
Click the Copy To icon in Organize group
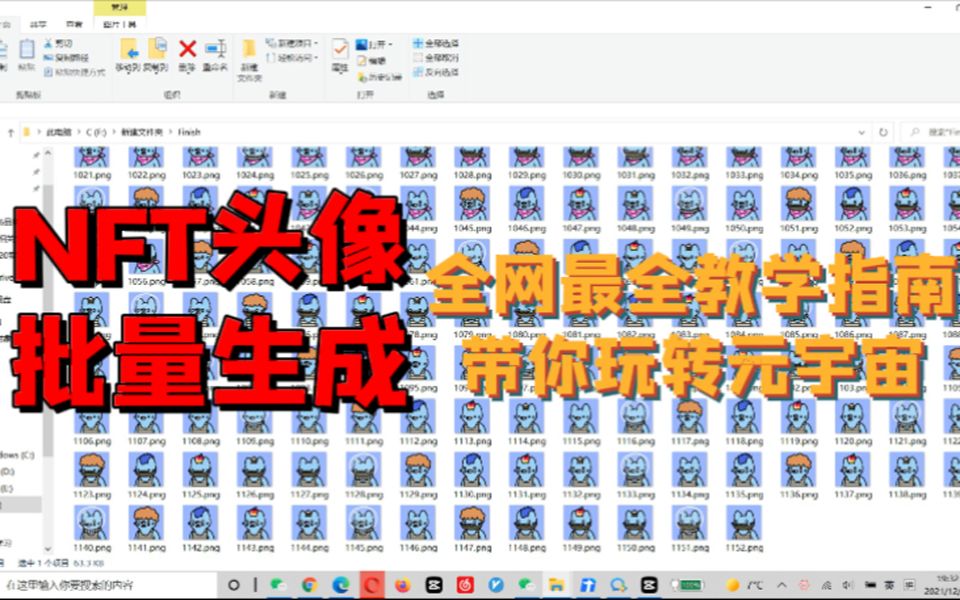click(156, 50)
